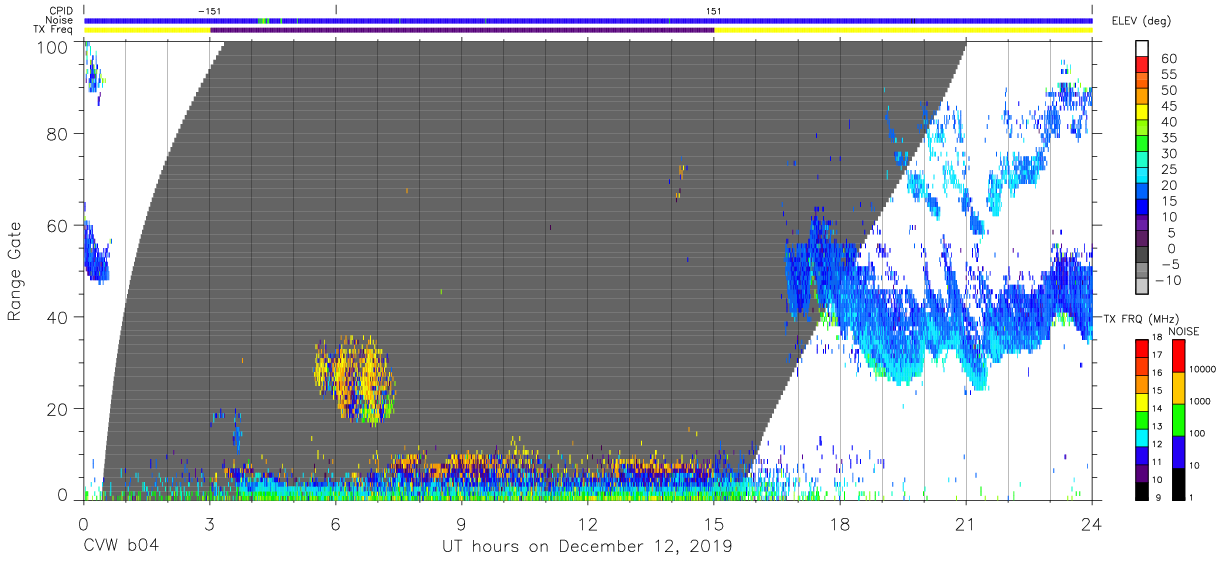Click the "100" tick on Range Gate axis
This screenshot has height=567, width=1228.
(51, 46)
